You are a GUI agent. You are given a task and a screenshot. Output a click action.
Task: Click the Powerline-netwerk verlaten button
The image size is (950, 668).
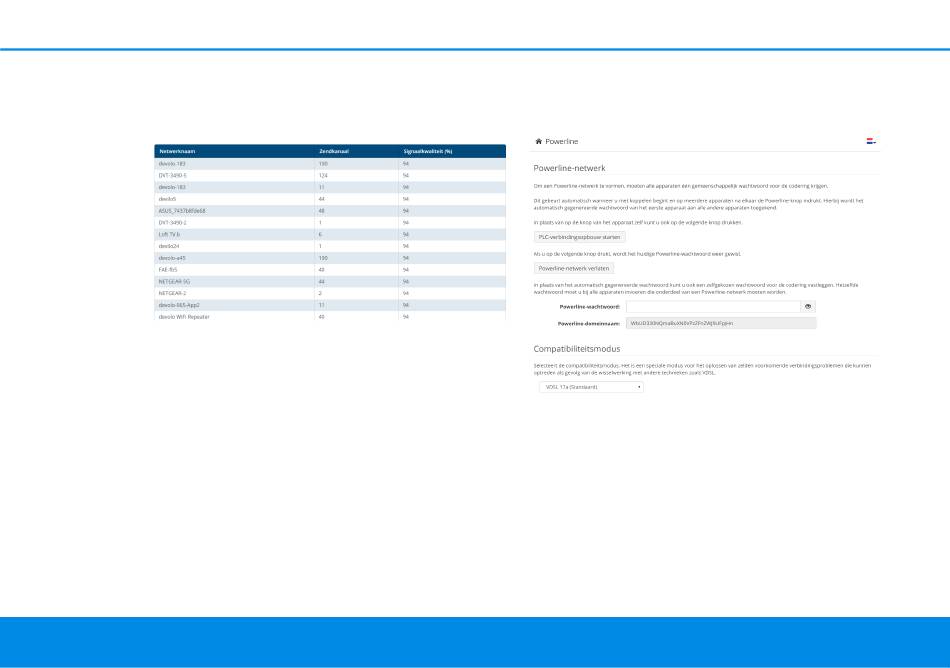pyautogui.click(x=574, y=268)
